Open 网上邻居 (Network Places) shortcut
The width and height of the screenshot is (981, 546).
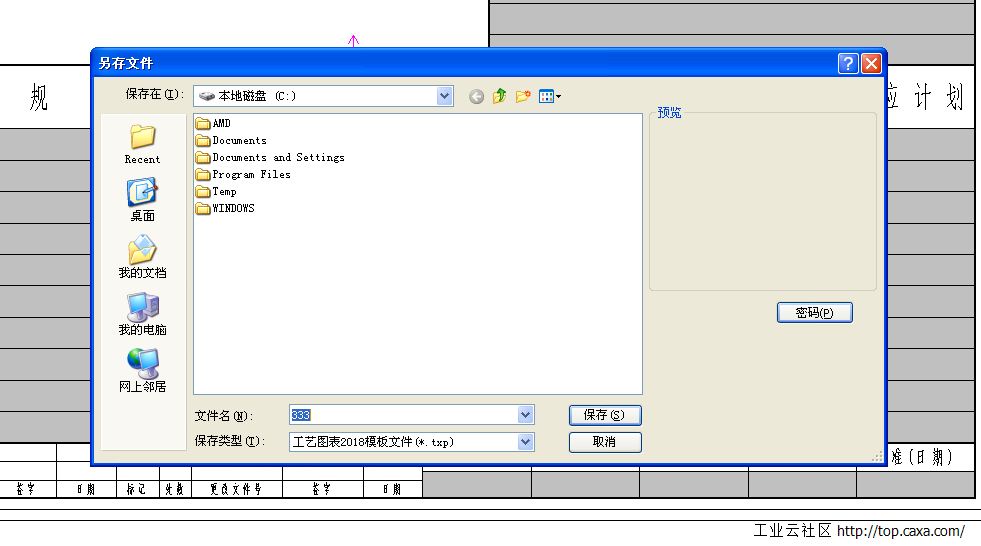click(x=142, y=371)
